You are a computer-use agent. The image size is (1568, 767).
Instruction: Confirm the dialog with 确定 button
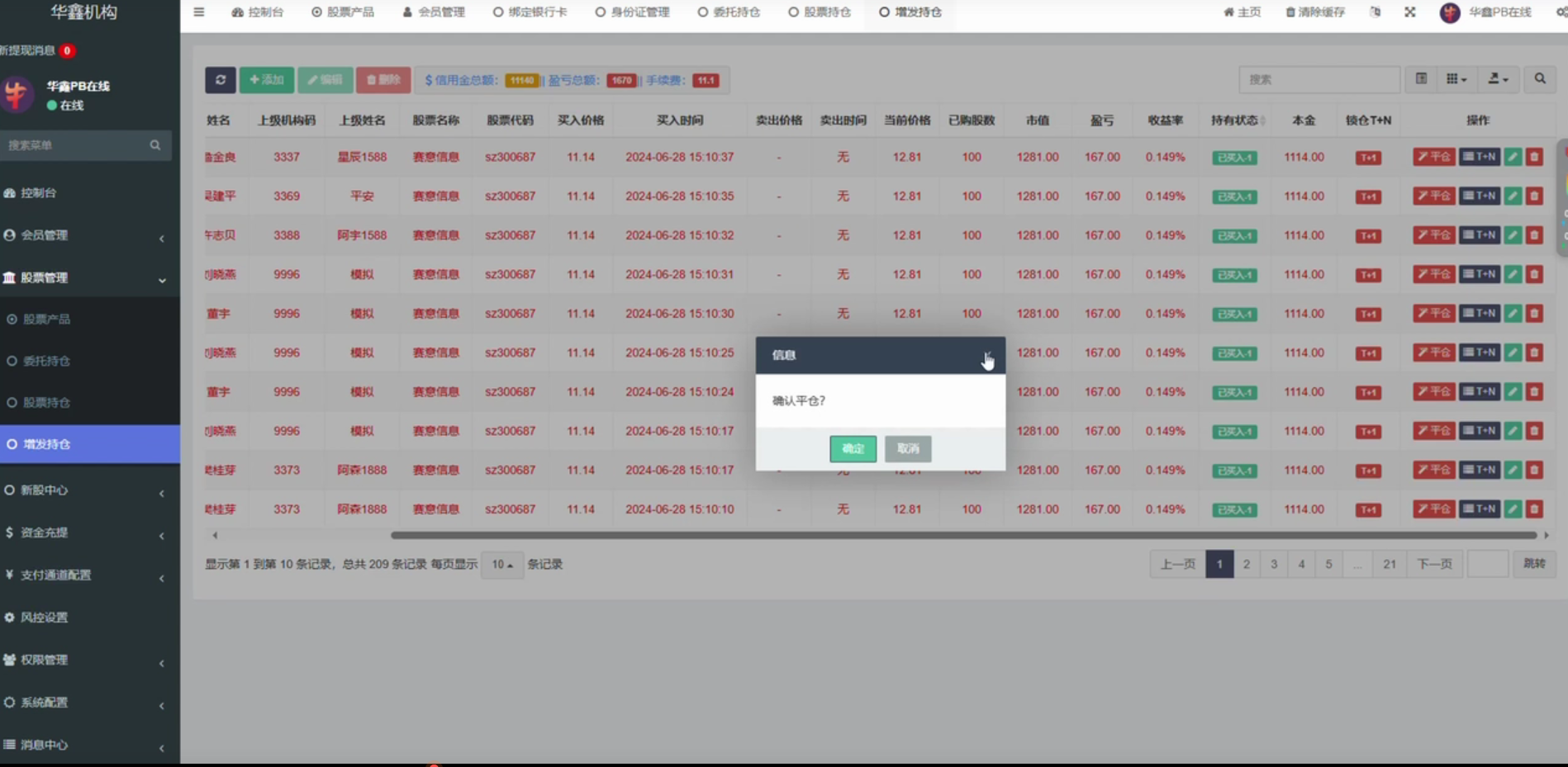pyautogui.click(x=853, y=448)
